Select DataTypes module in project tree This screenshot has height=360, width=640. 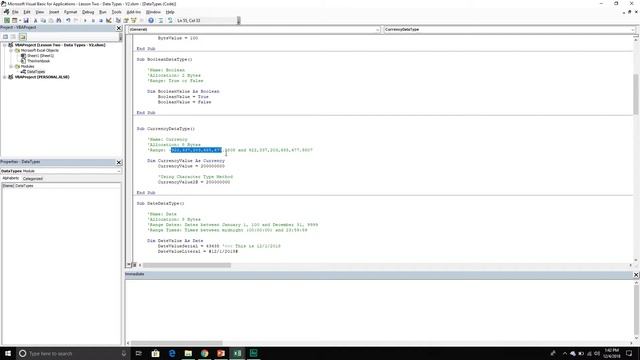tap(36, 71)
